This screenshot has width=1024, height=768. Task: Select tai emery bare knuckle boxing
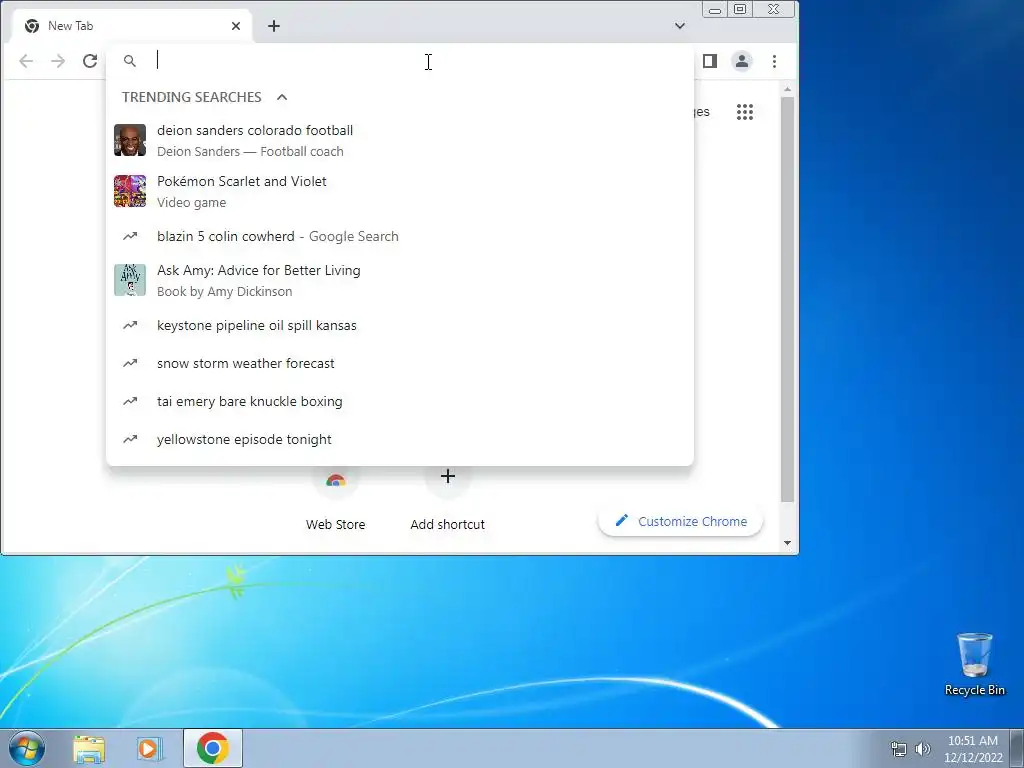click(x=400, y=401)
